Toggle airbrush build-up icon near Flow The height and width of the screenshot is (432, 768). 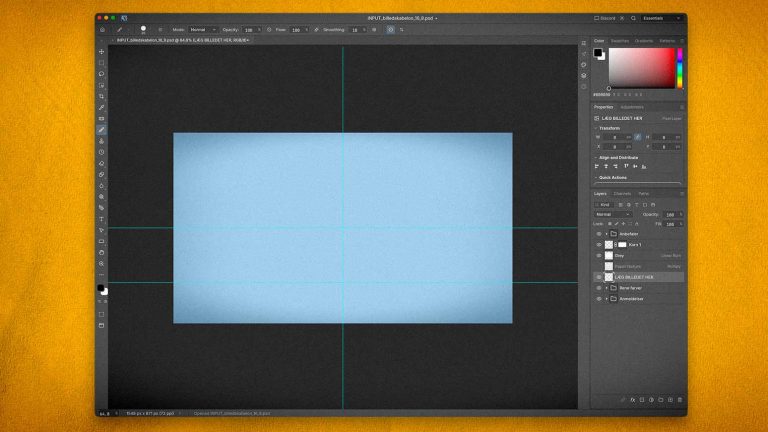(x=316, y=30)
